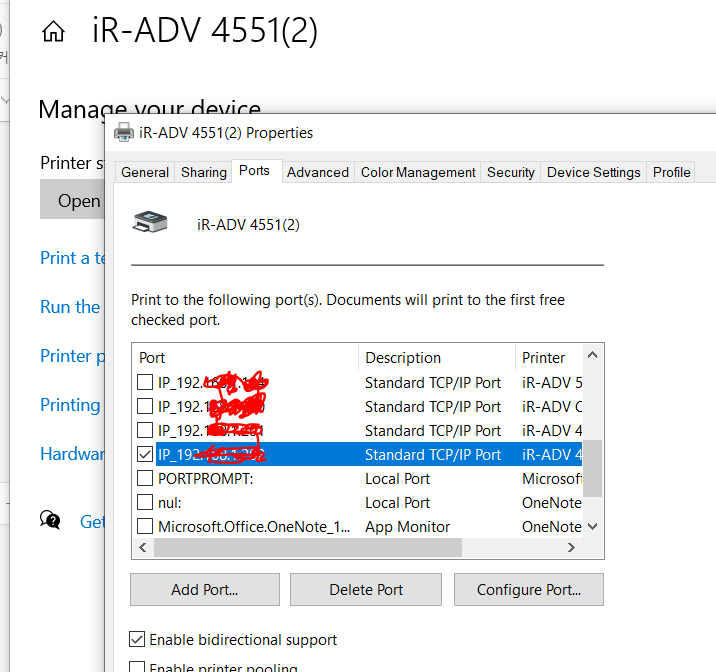The height and width of the screenshot is (672, 716).
Task: Click the Run the troubleshooter link
Action: point(71,307)
